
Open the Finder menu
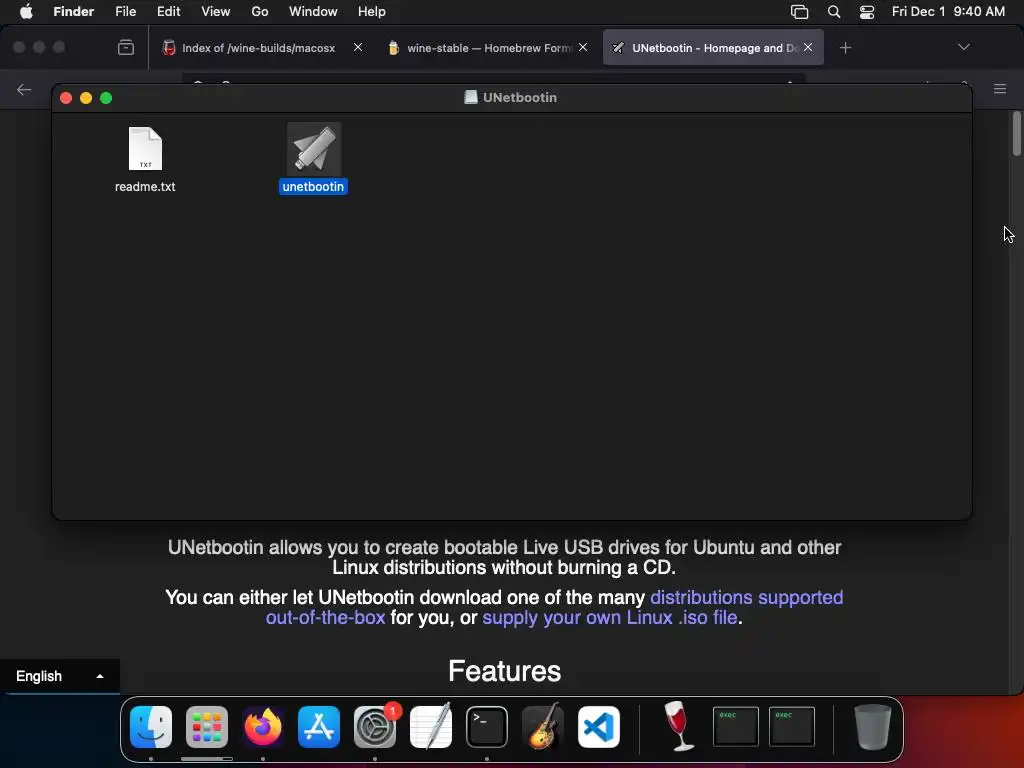74,12
